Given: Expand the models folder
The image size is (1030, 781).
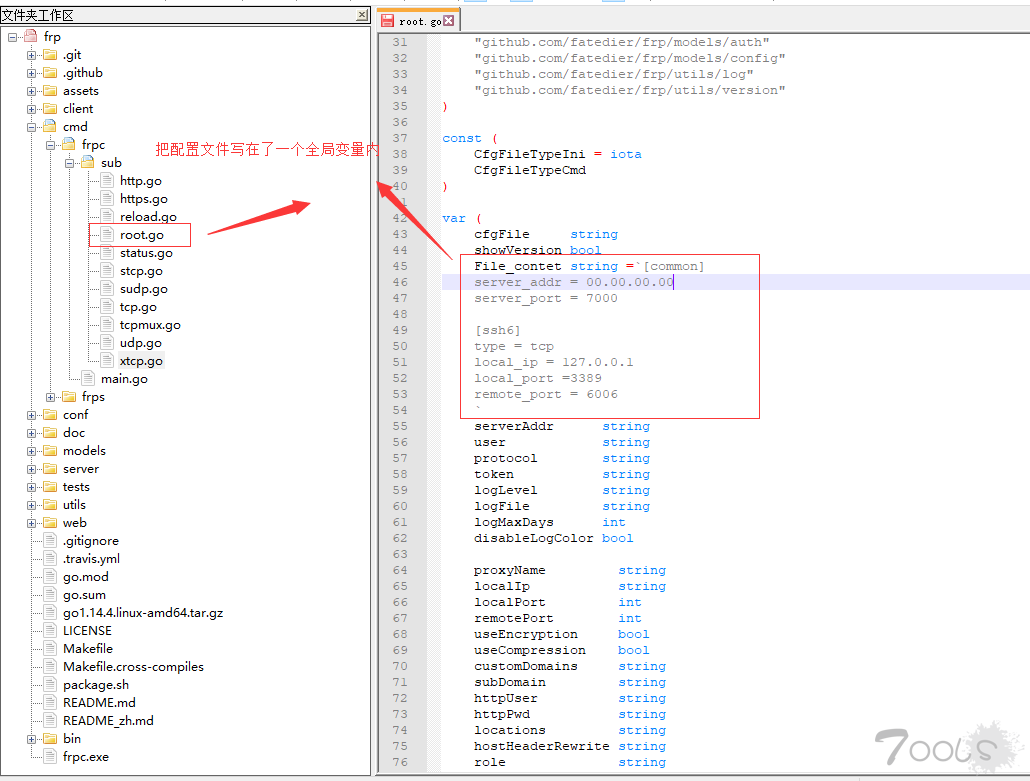Looking at the screenshot, I should pos(32,451).
